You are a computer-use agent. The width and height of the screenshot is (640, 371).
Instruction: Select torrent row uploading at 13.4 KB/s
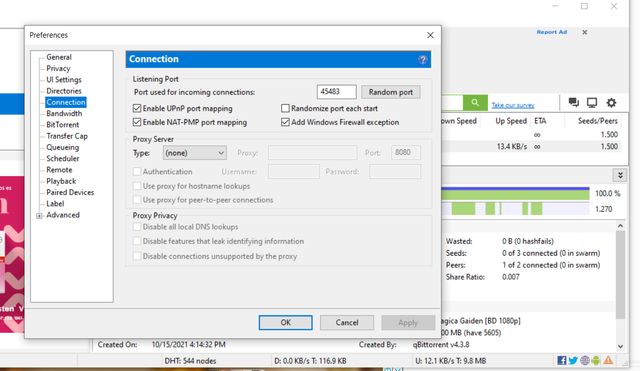[531, 147]
